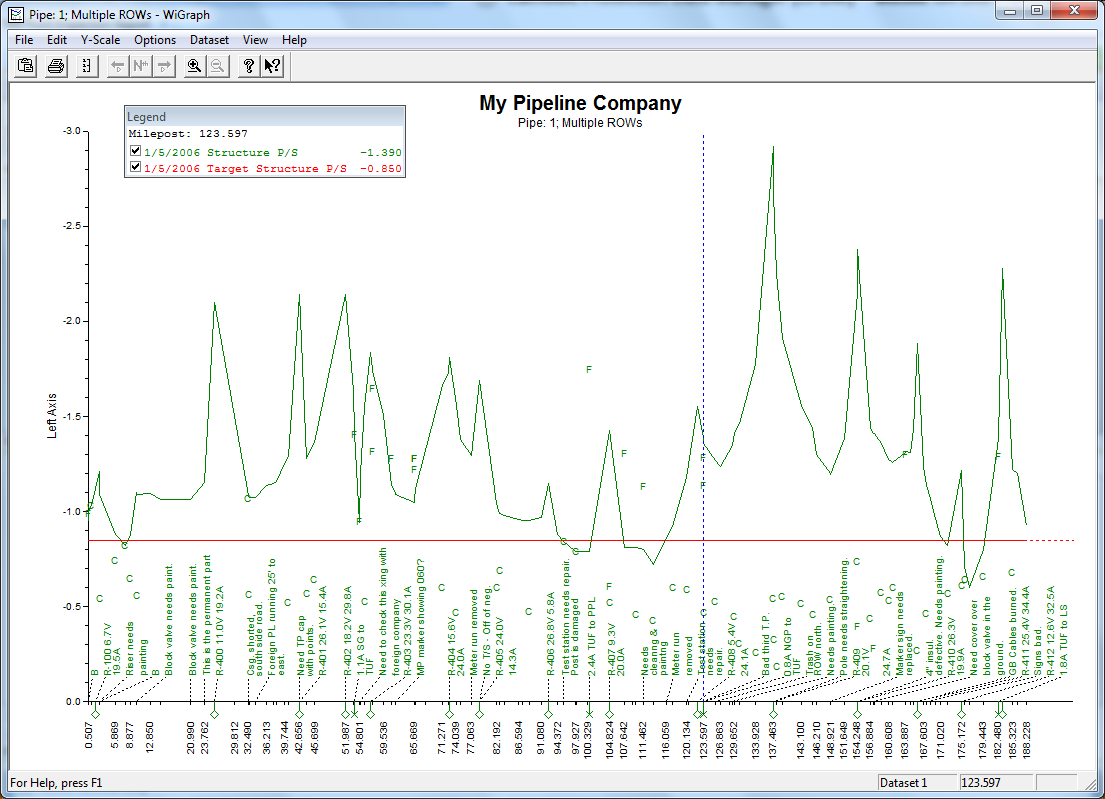This screenshot has width=1105, height=799.
Task: Select the Milepost: 123.597 legend text
Action: (187, 134)
